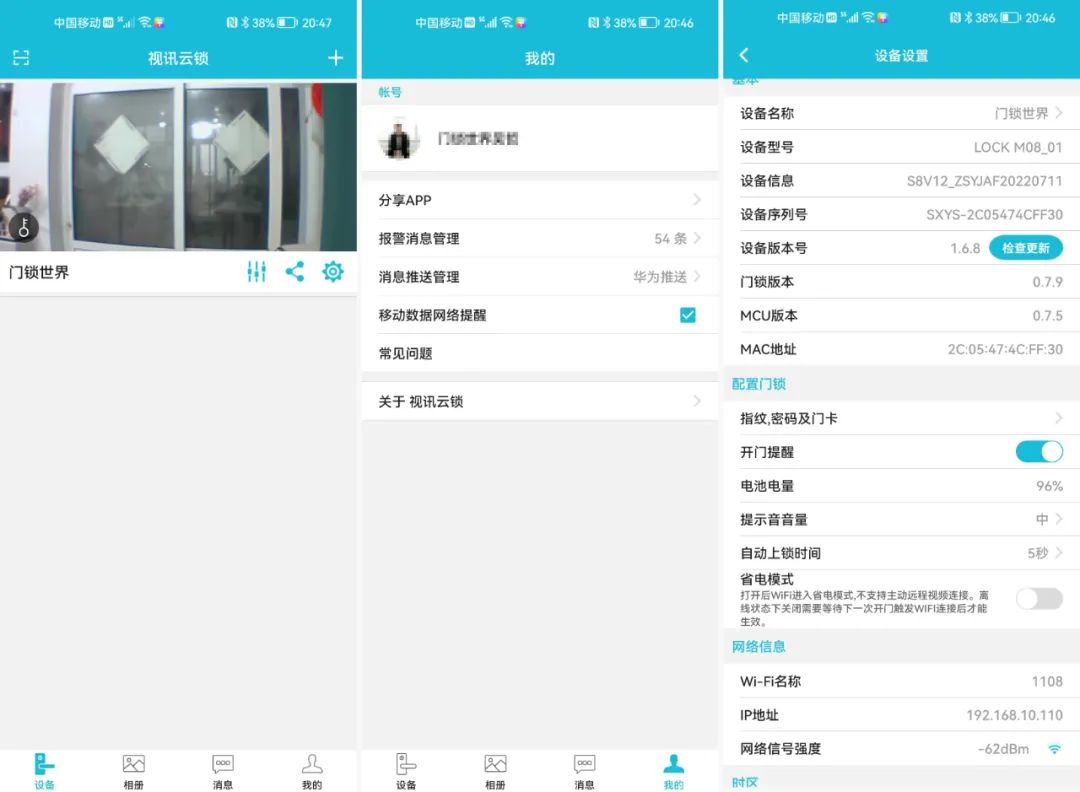Tap the unlock key icon on the camera preview
Image resolution: width=1080 pixels, height=792 pixels.
23,228
